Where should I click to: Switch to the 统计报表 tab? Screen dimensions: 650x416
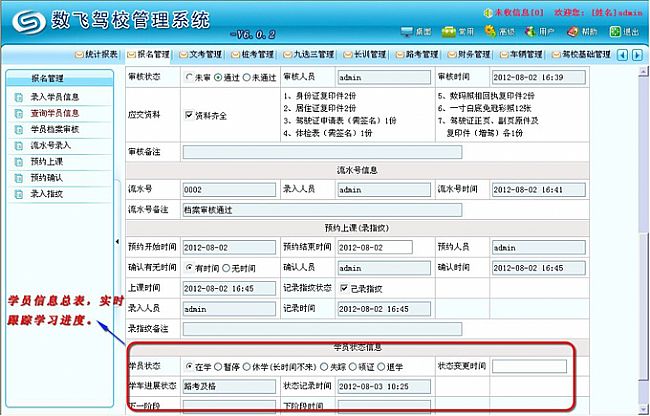pos(97,54)
